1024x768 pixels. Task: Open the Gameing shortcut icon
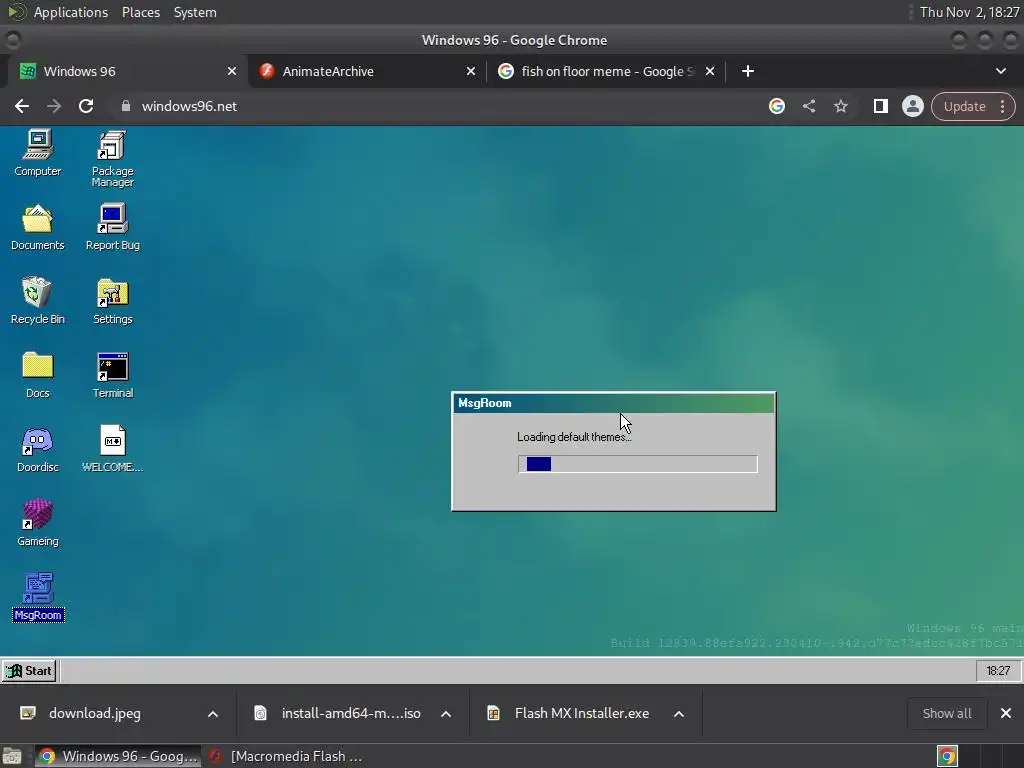point(37,523)
